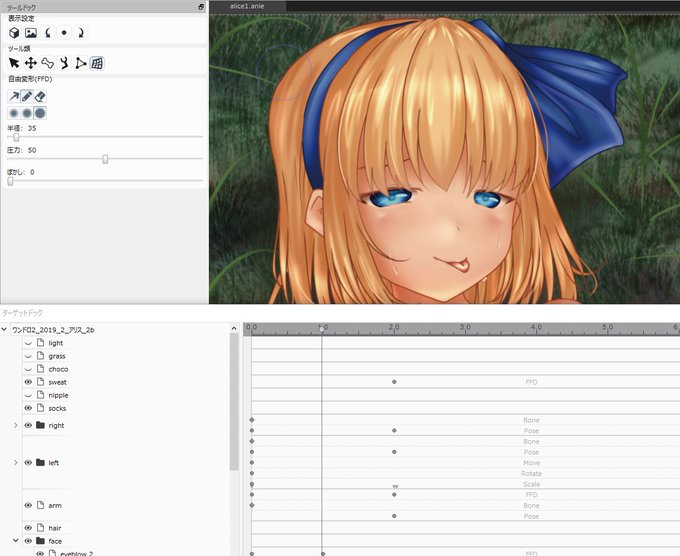Click the 表示設定 section label
This screenshot has width=680, height=556.
click(21, 18)
